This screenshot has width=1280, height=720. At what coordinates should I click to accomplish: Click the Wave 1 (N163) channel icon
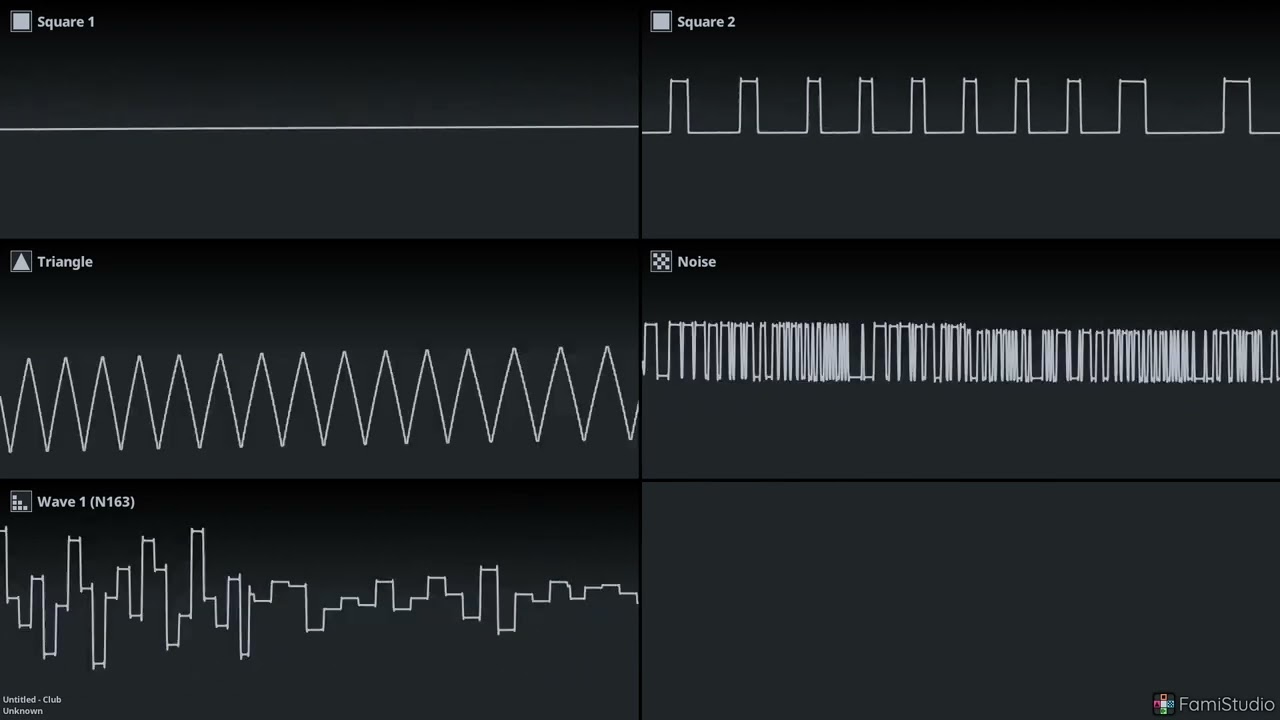(x=21, y=502)
